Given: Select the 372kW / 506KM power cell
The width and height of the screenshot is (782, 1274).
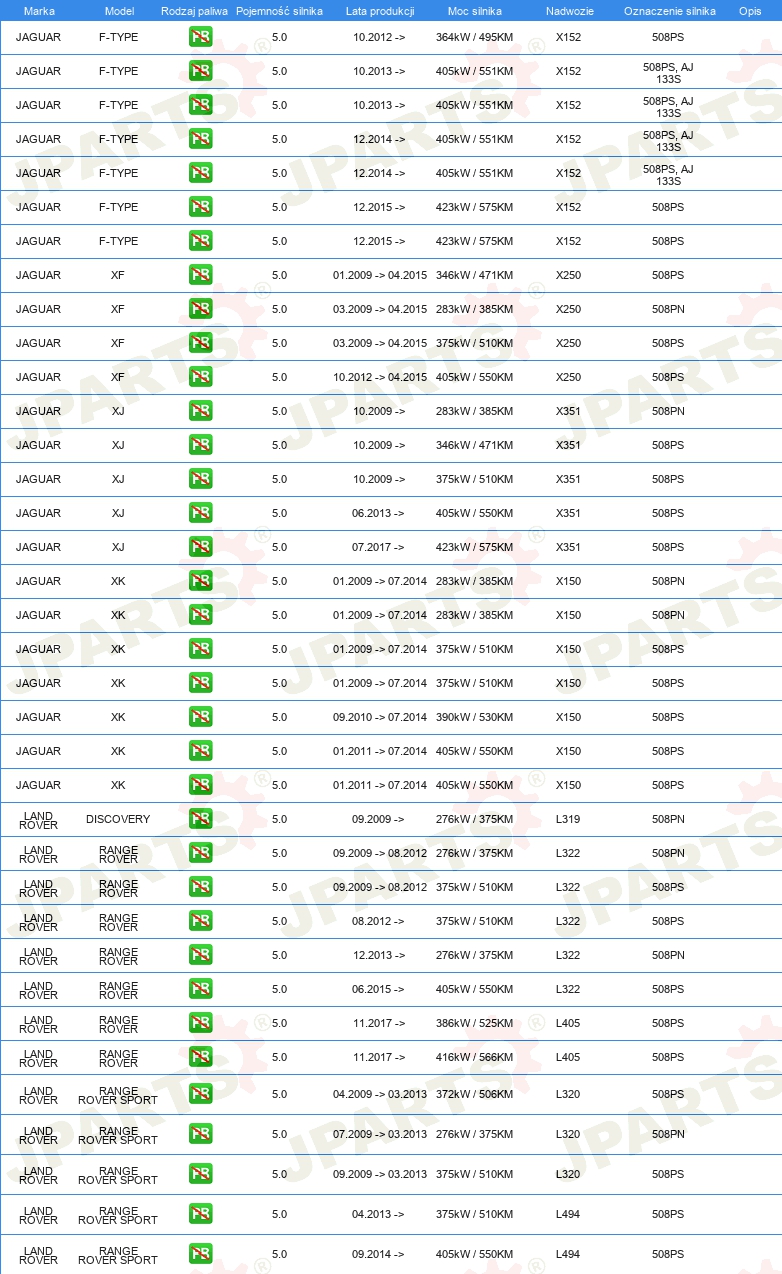Looking at the screenshot, I should click(x=475, y=1094).
